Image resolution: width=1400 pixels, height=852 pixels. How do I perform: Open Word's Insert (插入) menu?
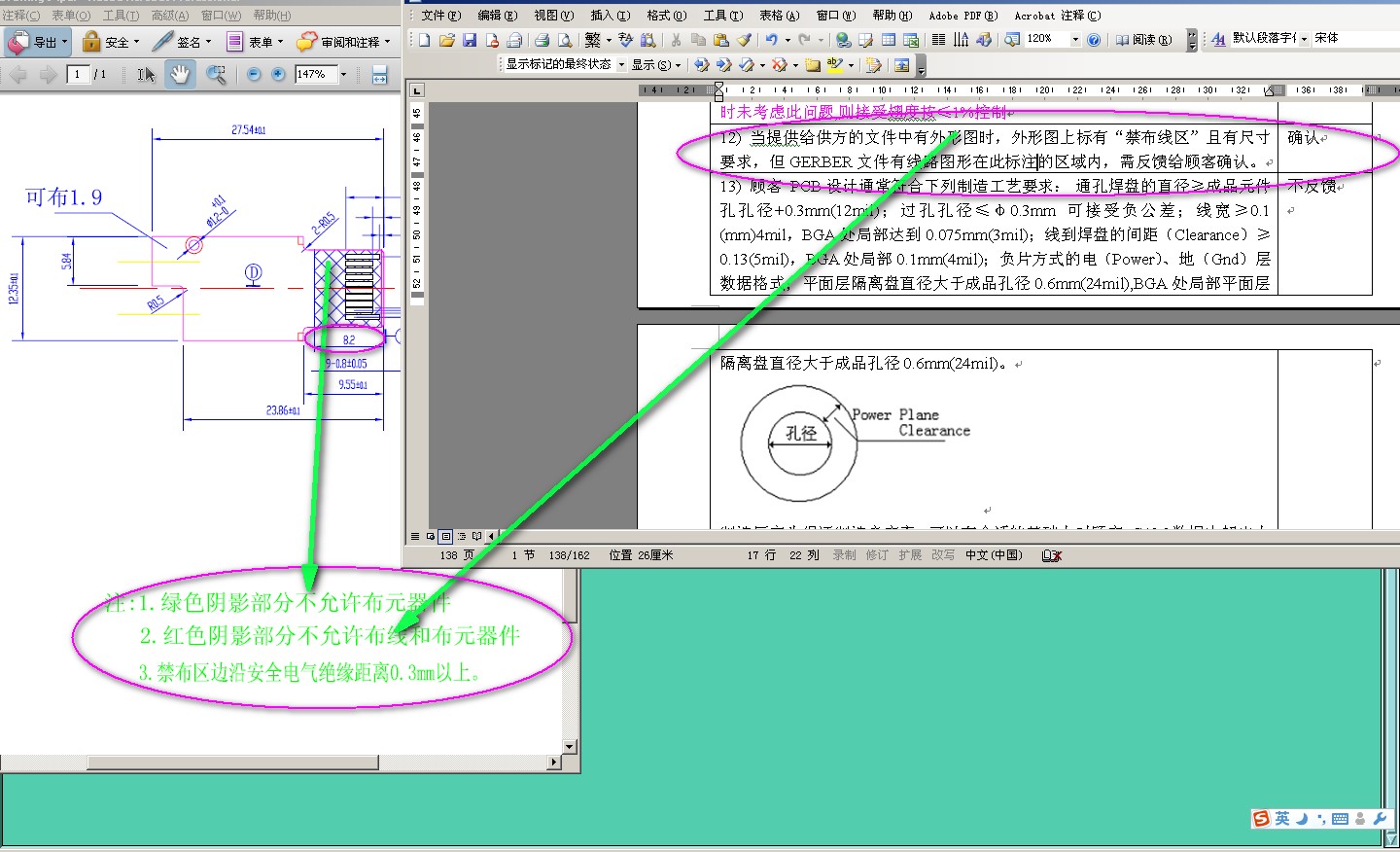(610, 16)
